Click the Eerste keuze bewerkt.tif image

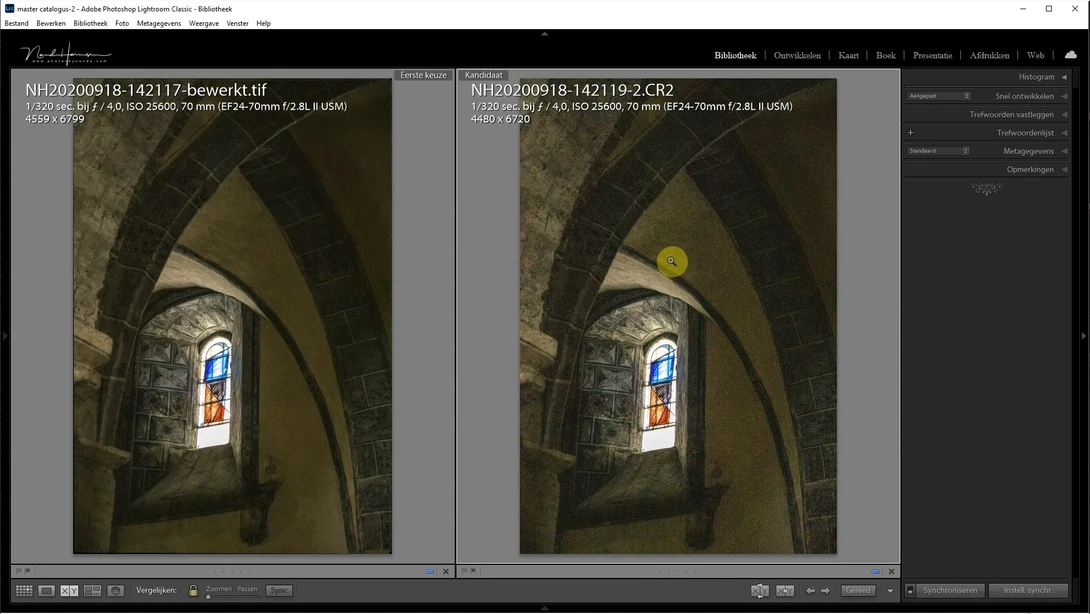click(x=232, y=316)
